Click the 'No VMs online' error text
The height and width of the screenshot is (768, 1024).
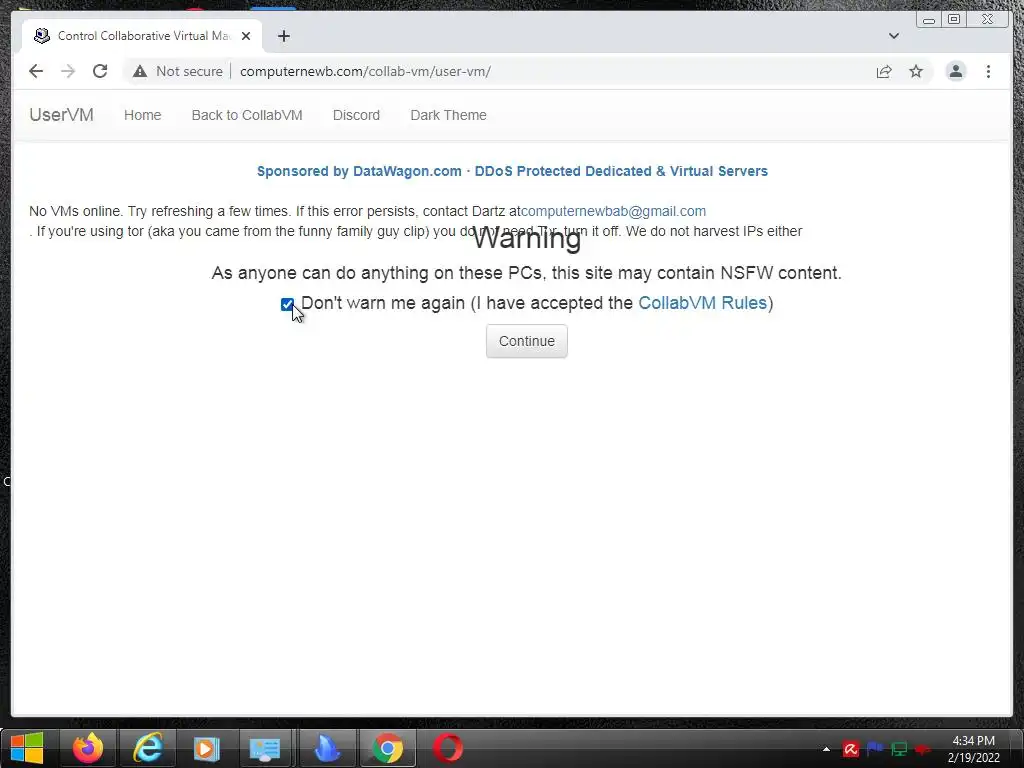[75, 211]
